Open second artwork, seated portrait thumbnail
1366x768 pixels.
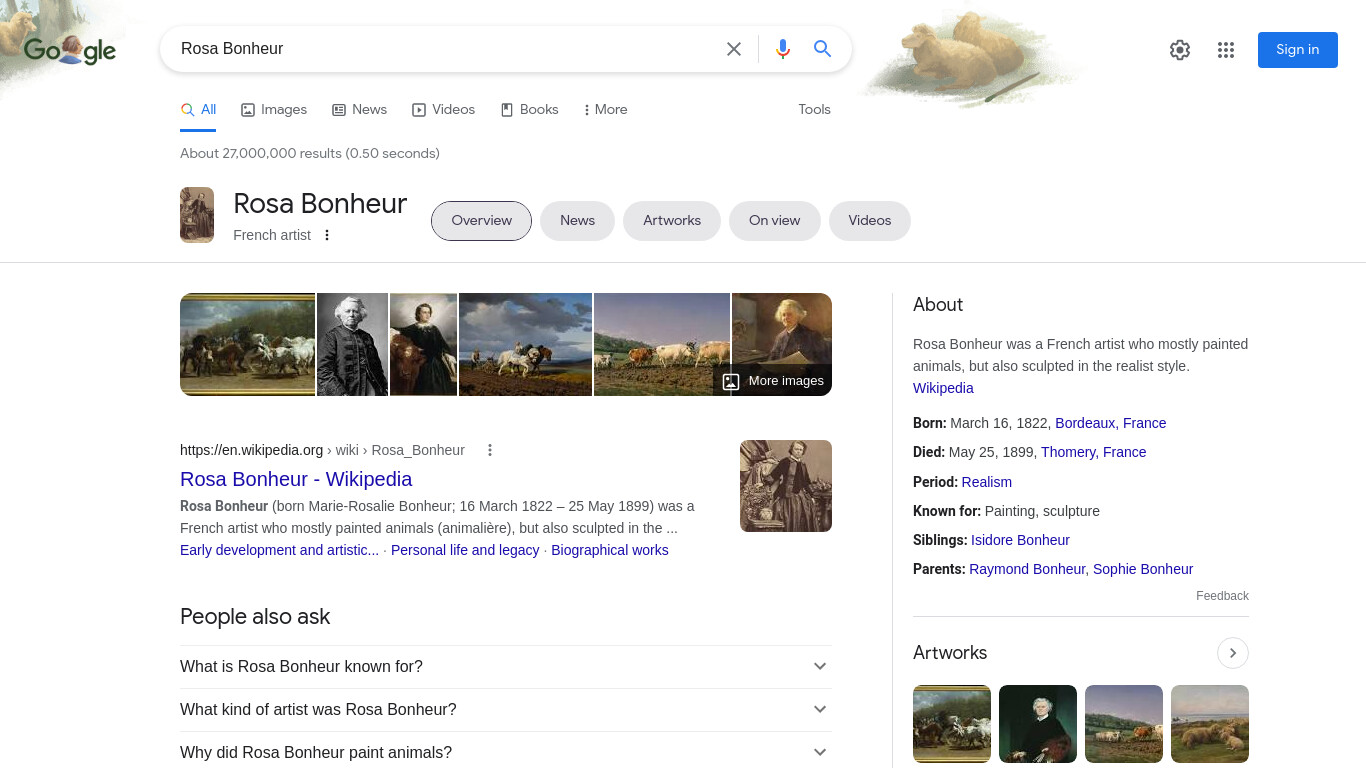tap(1038, 724)
